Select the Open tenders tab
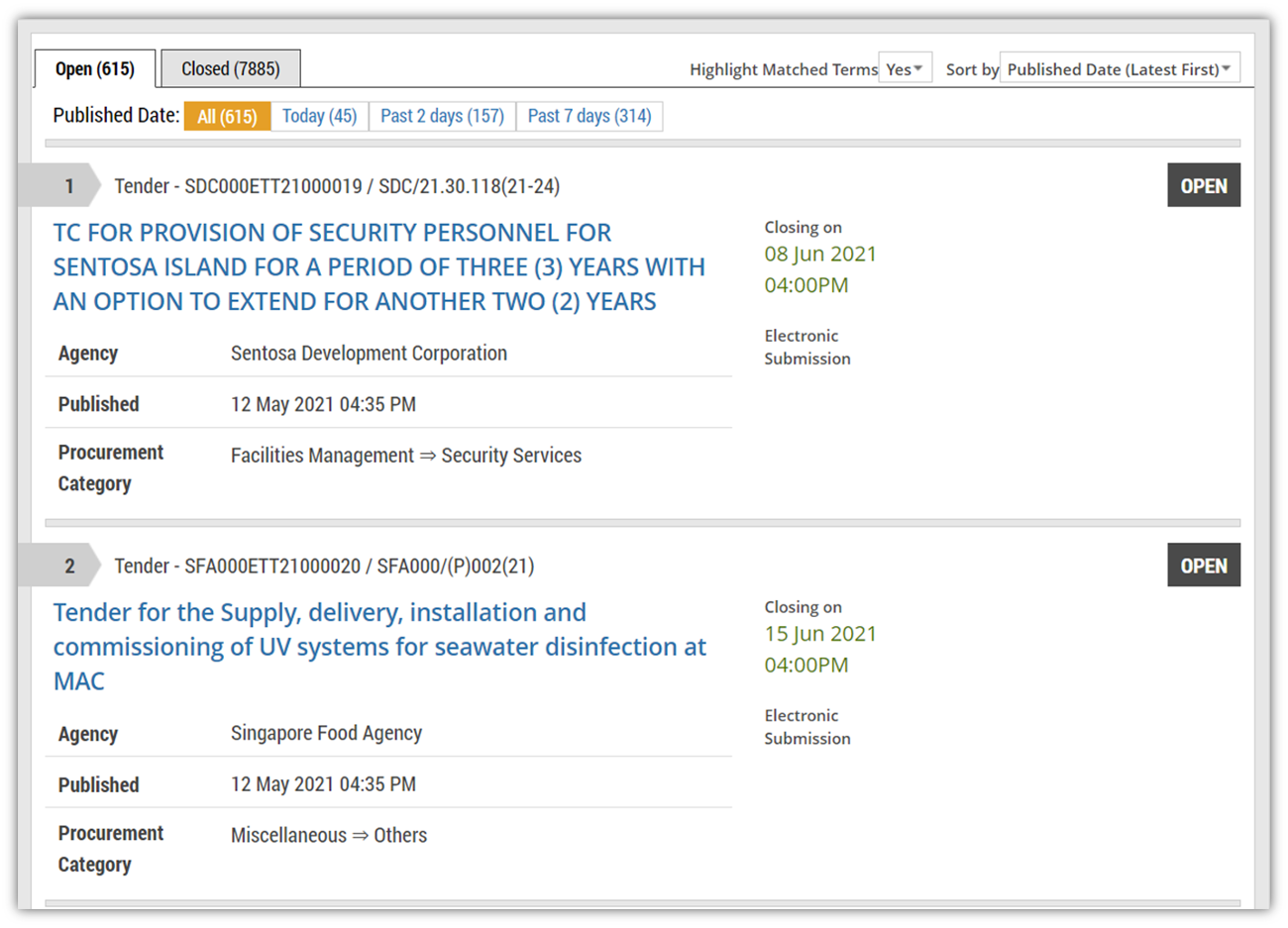Screen dimensions: 1288x928 [x=94, y=67]
